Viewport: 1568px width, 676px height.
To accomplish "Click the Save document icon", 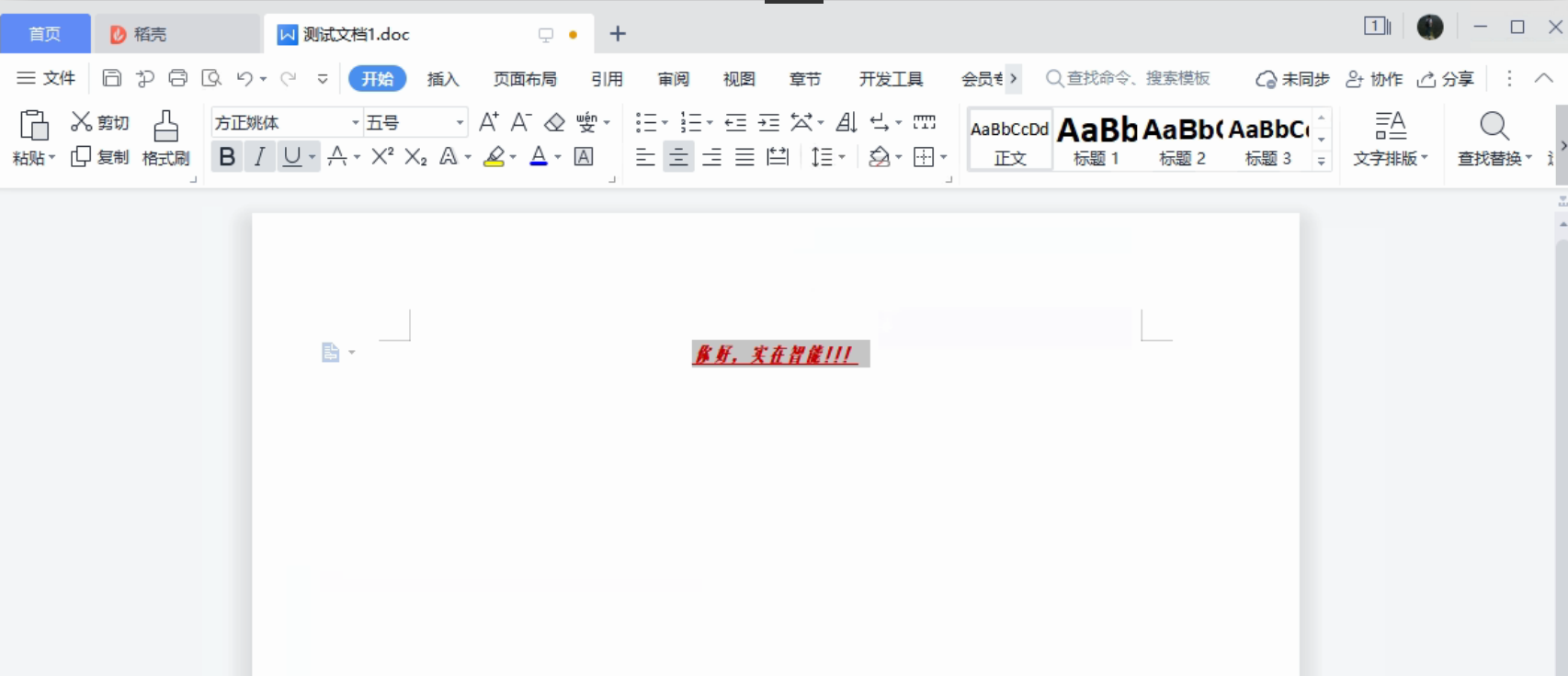I will pyautogui.click(x=111, y=78).
